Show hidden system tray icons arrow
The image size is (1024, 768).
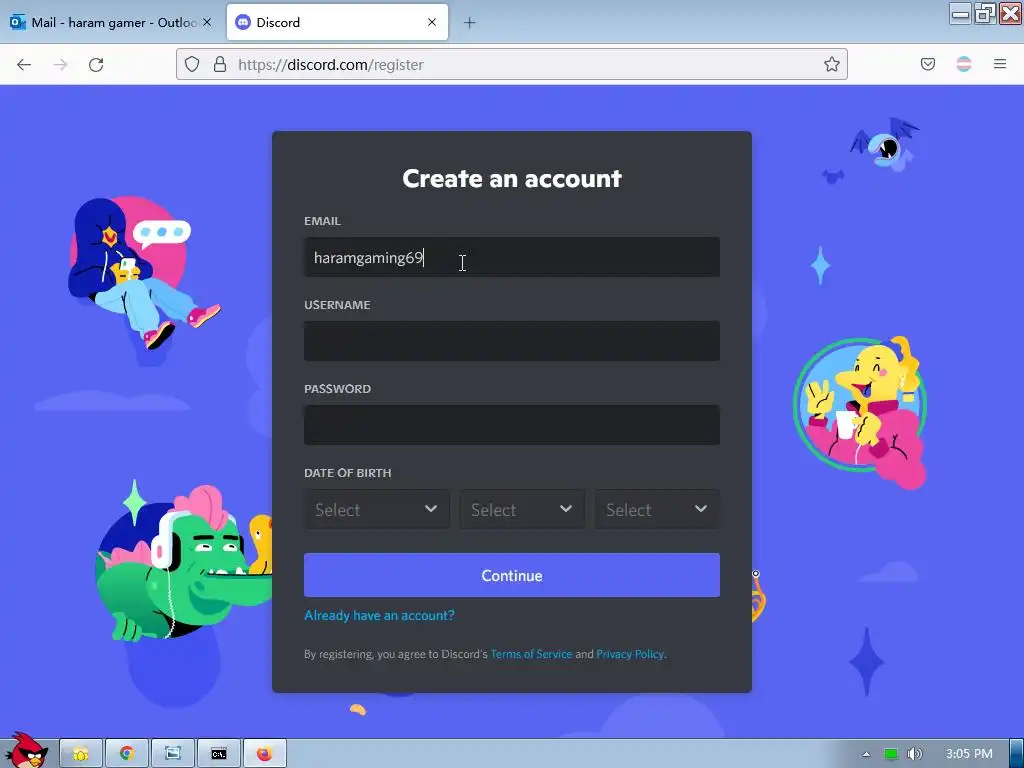click(866, 754)
